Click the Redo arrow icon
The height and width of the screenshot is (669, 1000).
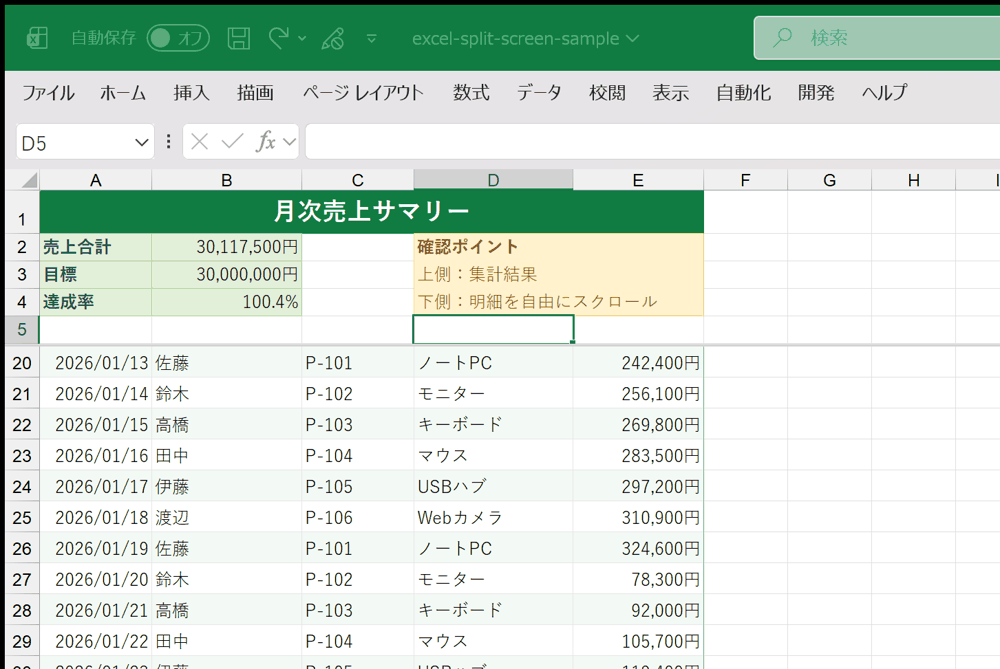279,38
